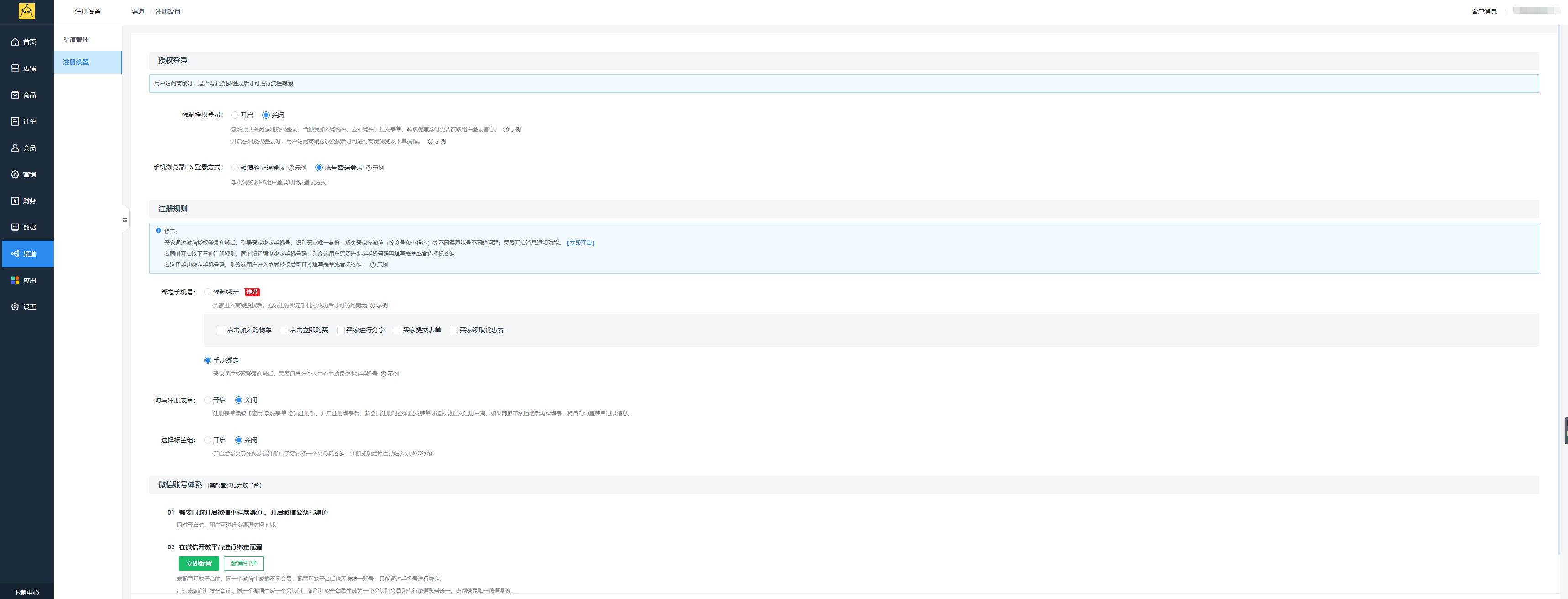The image size is (1568, 599).
Task: Check 点击加入购物车 checkbox
Action: pyautogui.click(x=221, y=331)
